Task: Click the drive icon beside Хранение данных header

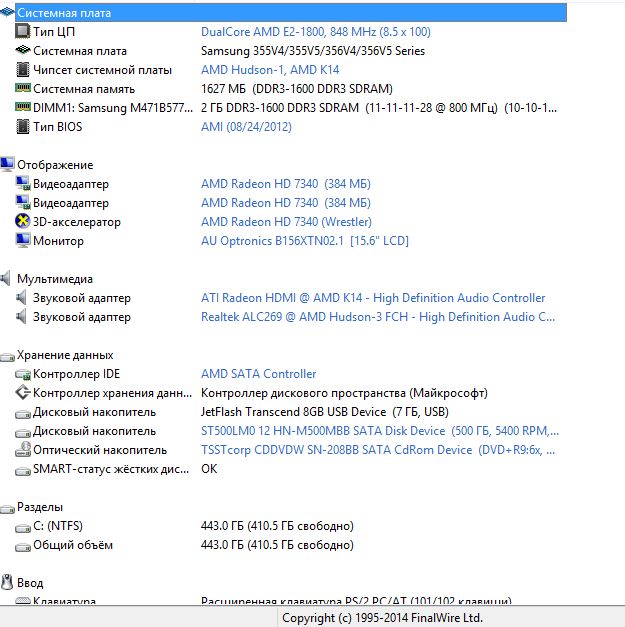Action: [x=7, y=357]
